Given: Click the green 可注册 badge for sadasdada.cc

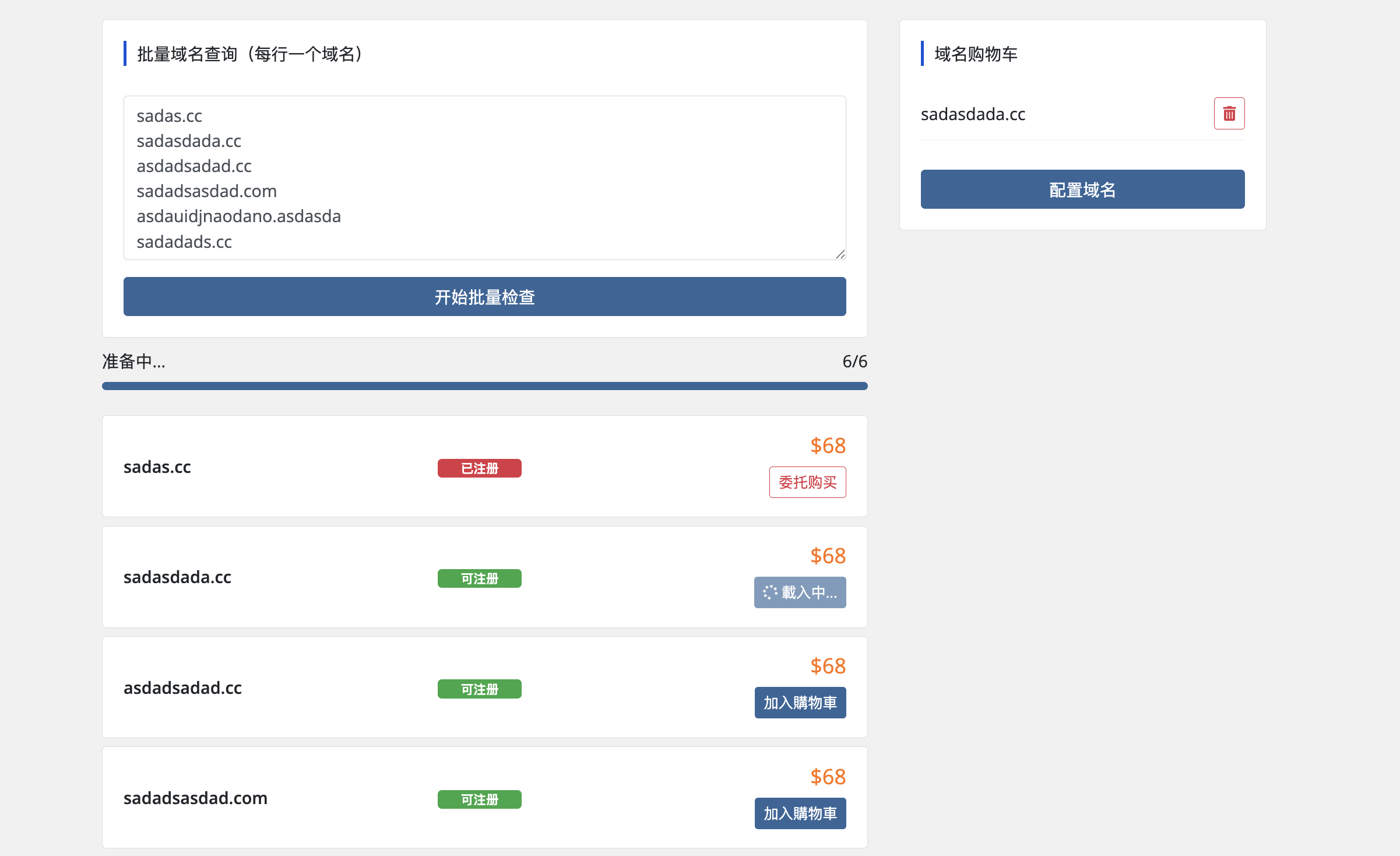Looking at the screenshot, I should click(x=479, y=578).
